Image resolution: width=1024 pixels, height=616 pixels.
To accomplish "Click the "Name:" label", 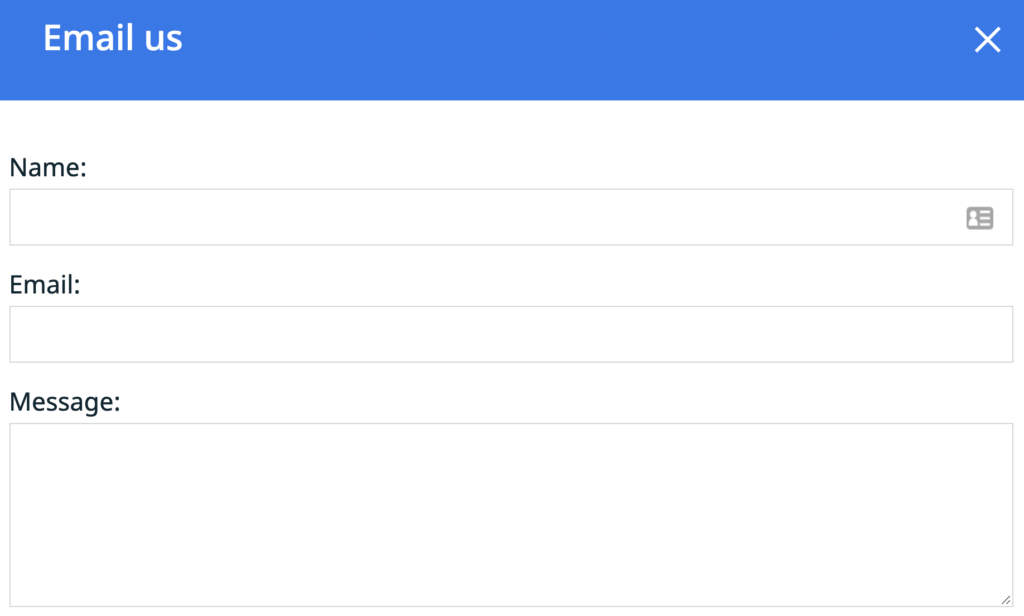I will click(x=48, y=167).
